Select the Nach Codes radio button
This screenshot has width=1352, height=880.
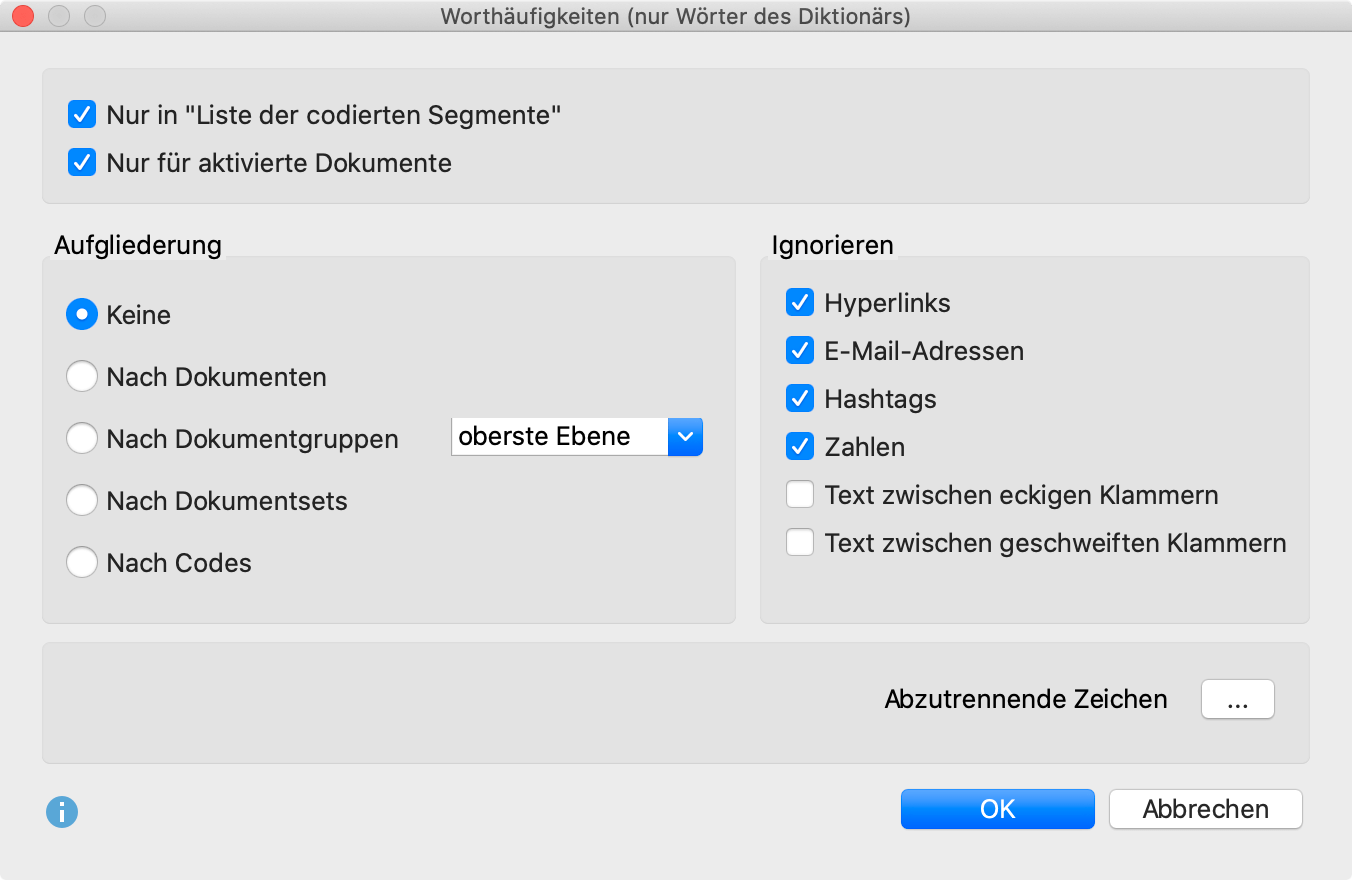coord(82,563)
